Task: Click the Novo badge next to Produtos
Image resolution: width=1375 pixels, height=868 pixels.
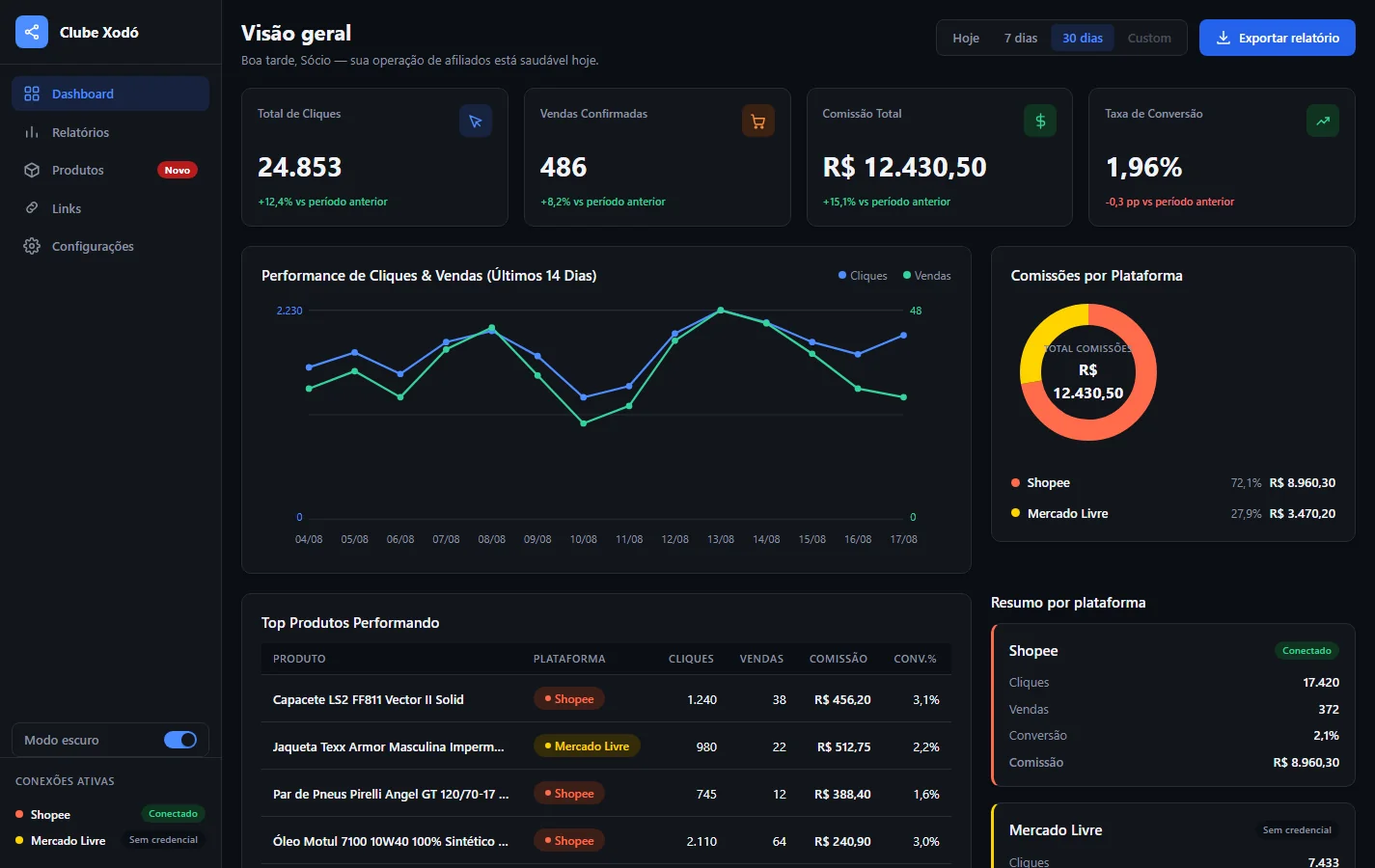Action: [178, 170]
